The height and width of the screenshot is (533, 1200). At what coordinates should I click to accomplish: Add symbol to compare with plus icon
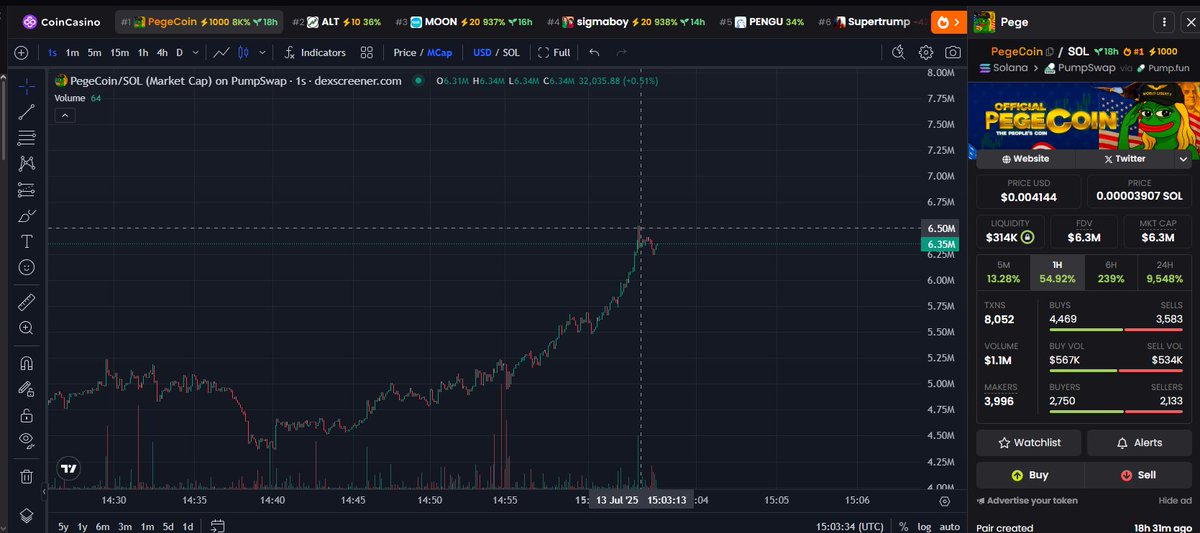point(22,52)
